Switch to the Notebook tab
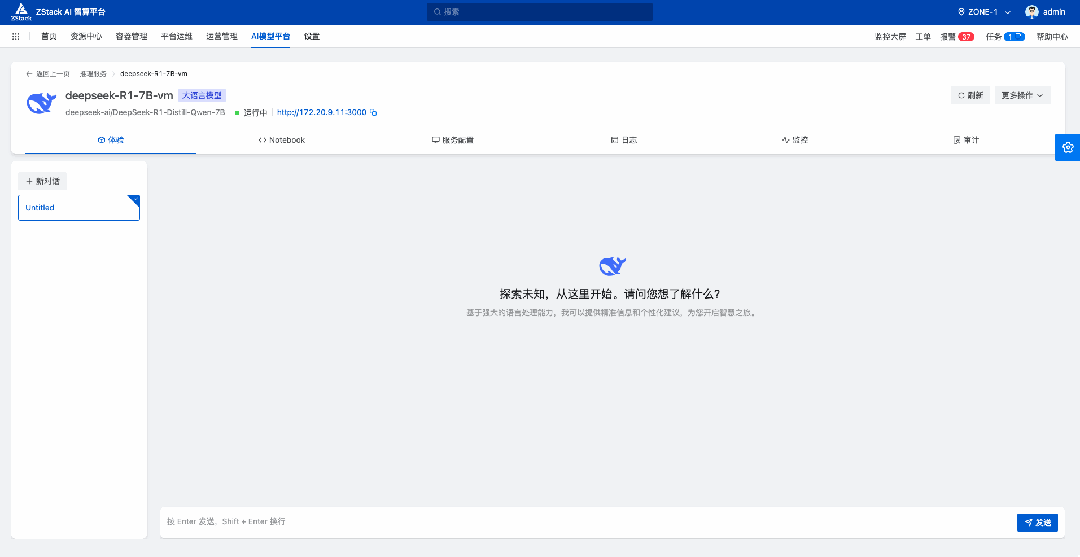 pyautogui.click(x=282, y=140)
